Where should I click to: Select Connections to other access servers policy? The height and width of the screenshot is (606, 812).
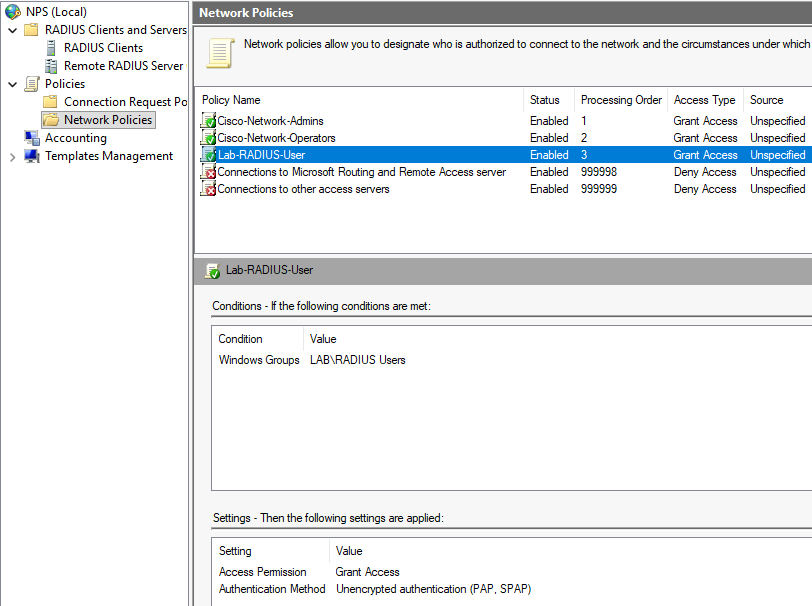[303, 189]
